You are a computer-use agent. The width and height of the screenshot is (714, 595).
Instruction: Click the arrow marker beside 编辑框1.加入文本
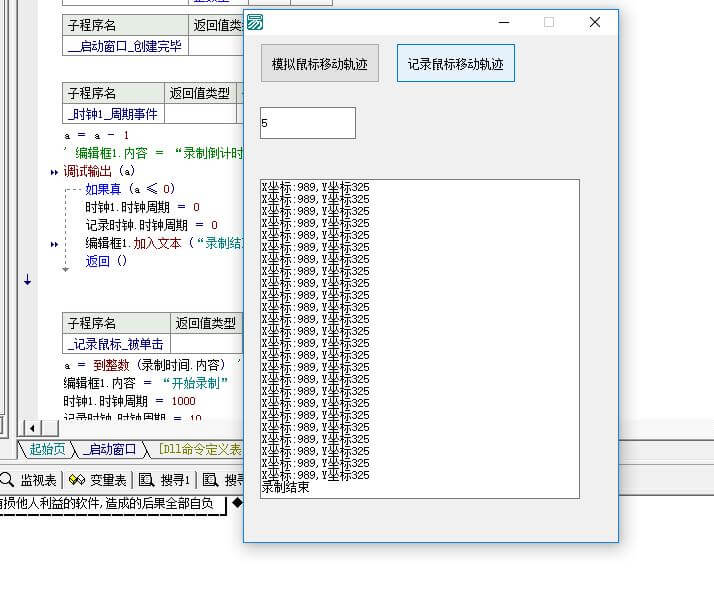pos(54,243)
